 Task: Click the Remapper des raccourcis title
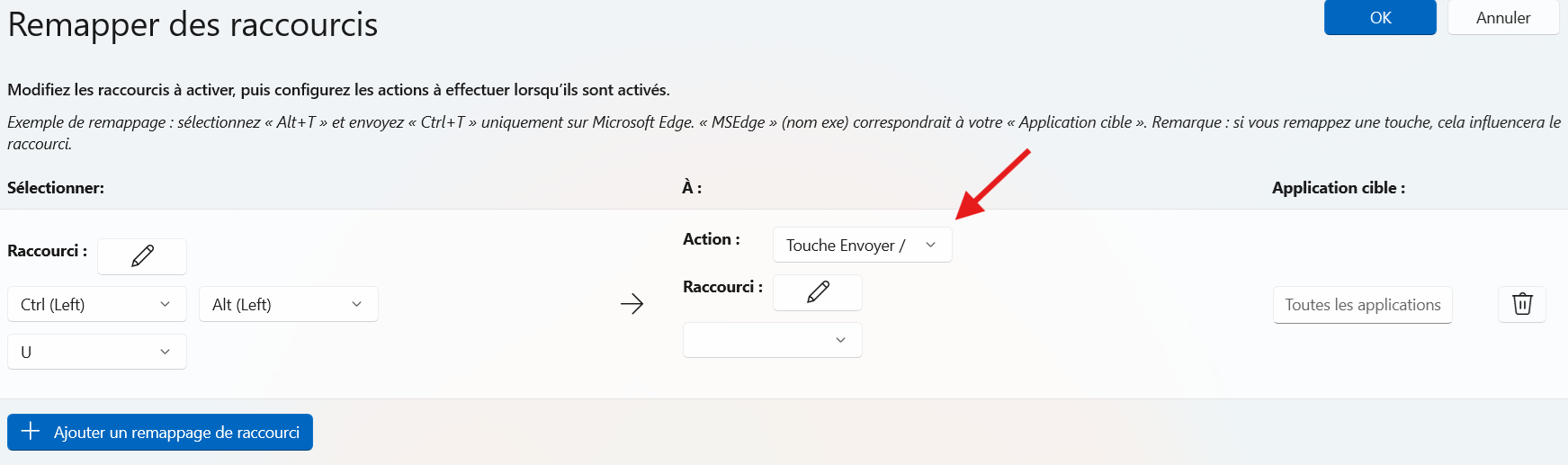(193, 24)
